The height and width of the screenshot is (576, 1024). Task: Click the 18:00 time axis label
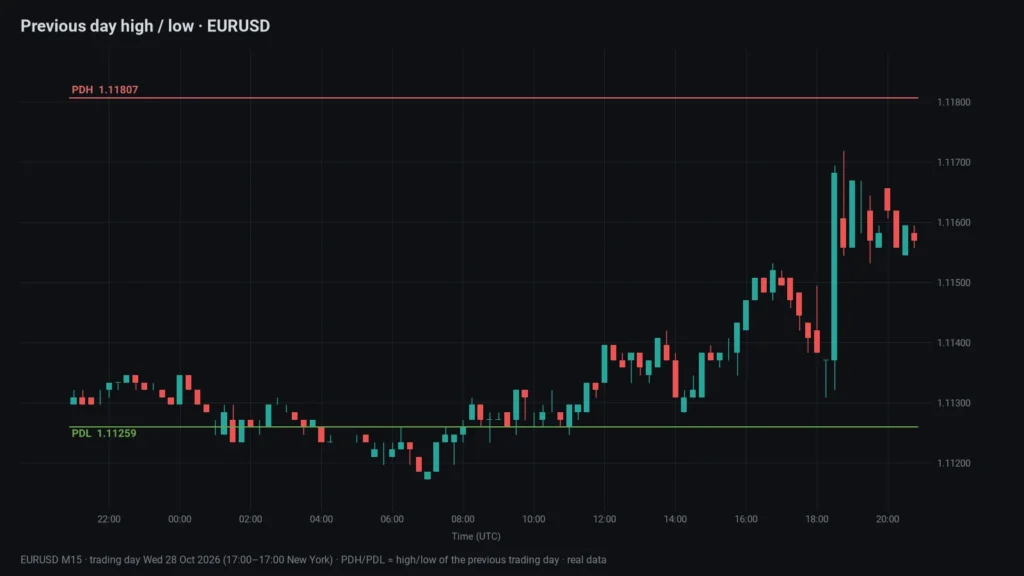click(817, 519)
